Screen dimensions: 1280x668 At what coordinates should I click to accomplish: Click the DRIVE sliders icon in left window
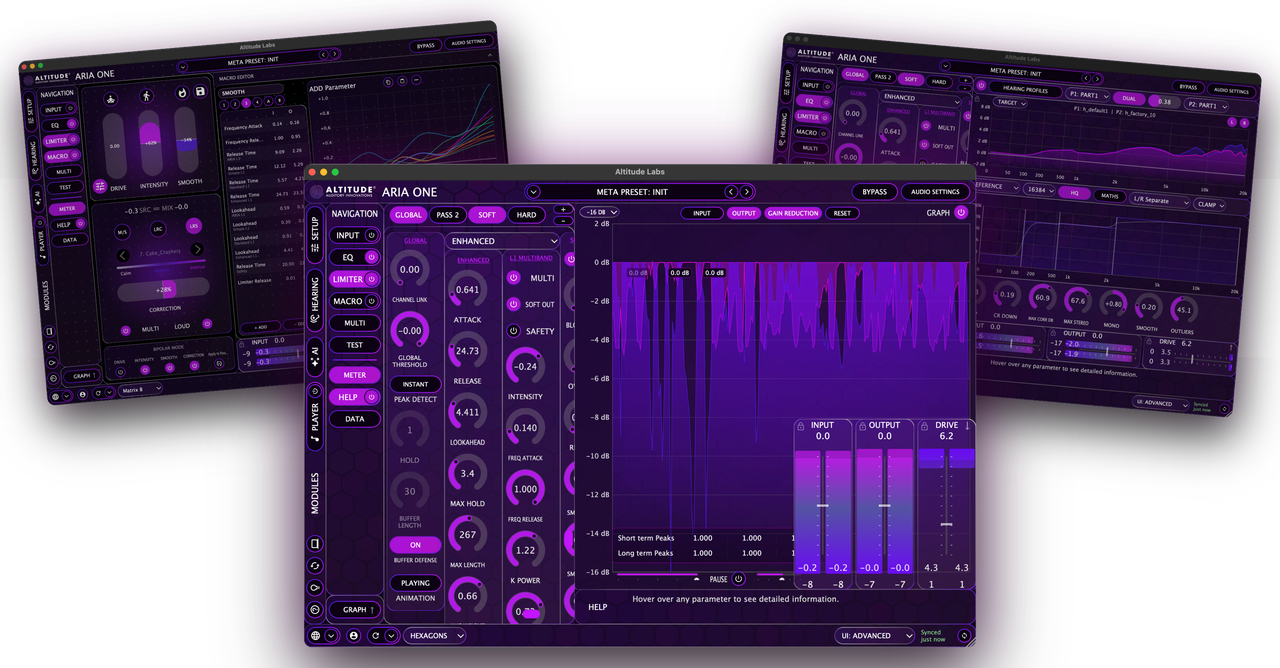[x=100, y=186]
